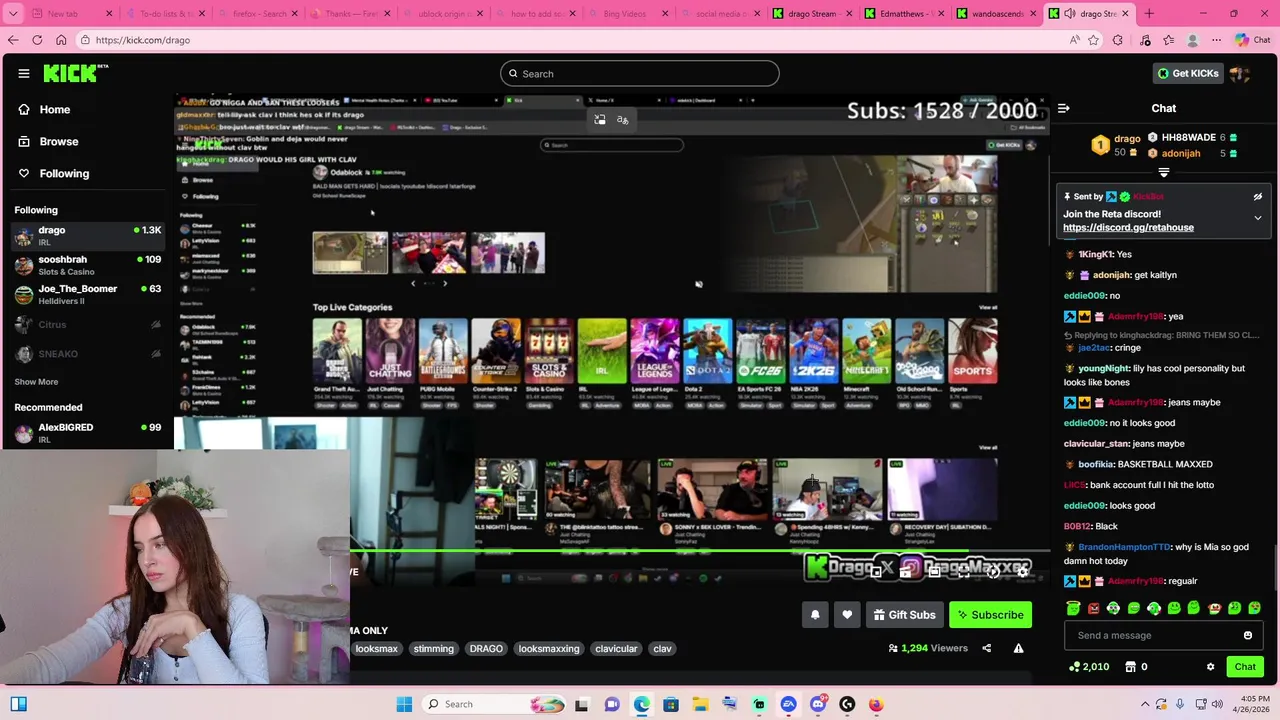Report stream with warning icon
Viewport: 1280px width, 720px height.
click(1018, 648)
